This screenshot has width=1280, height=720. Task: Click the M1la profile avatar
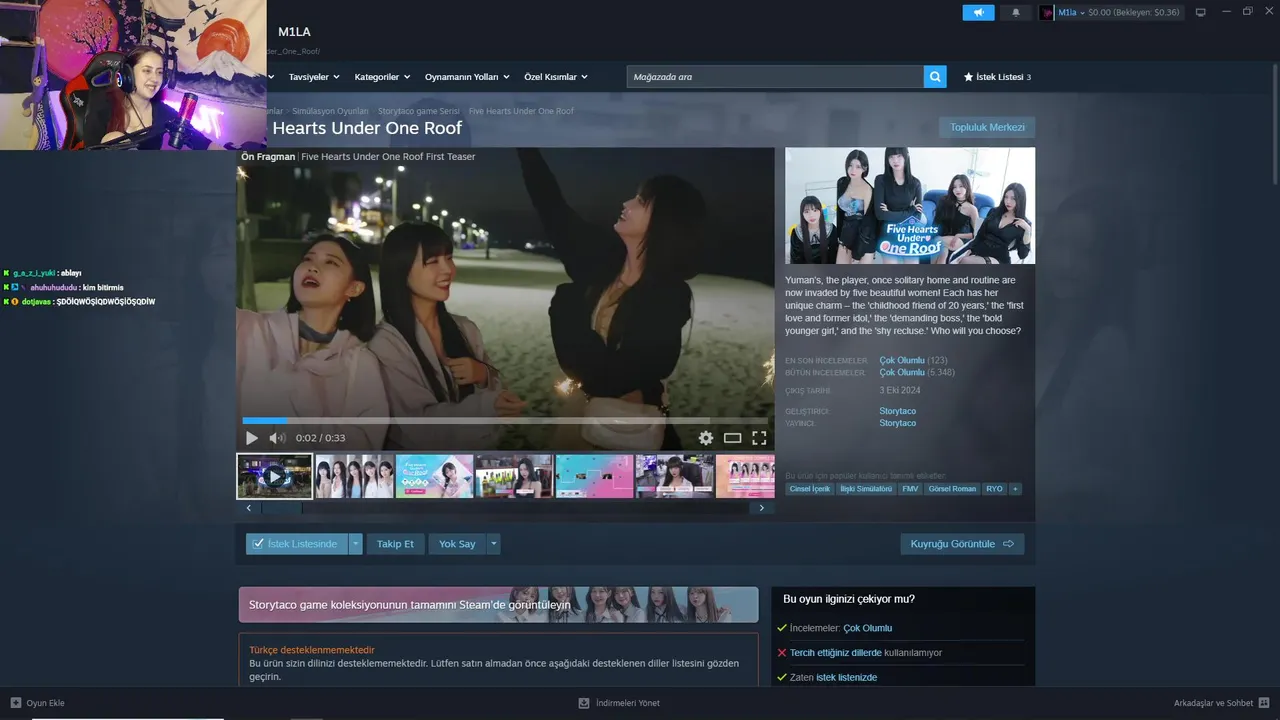click(1047, 12)
